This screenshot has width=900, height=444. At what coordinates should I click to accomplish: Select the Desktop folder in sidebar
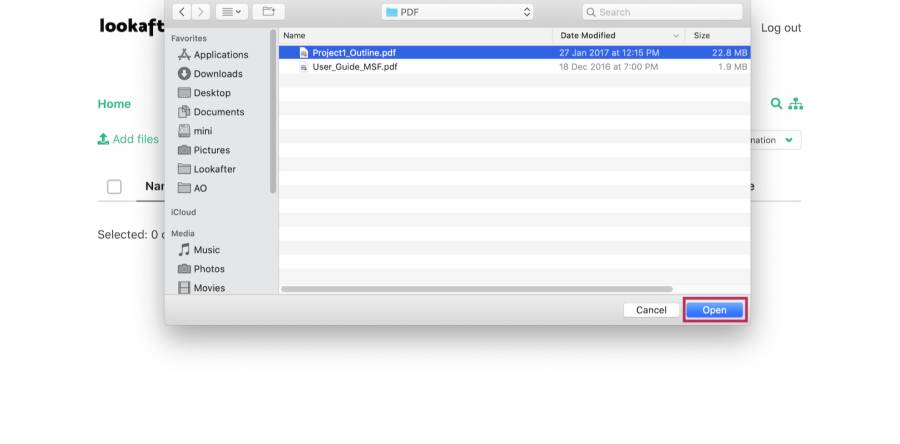211,93
